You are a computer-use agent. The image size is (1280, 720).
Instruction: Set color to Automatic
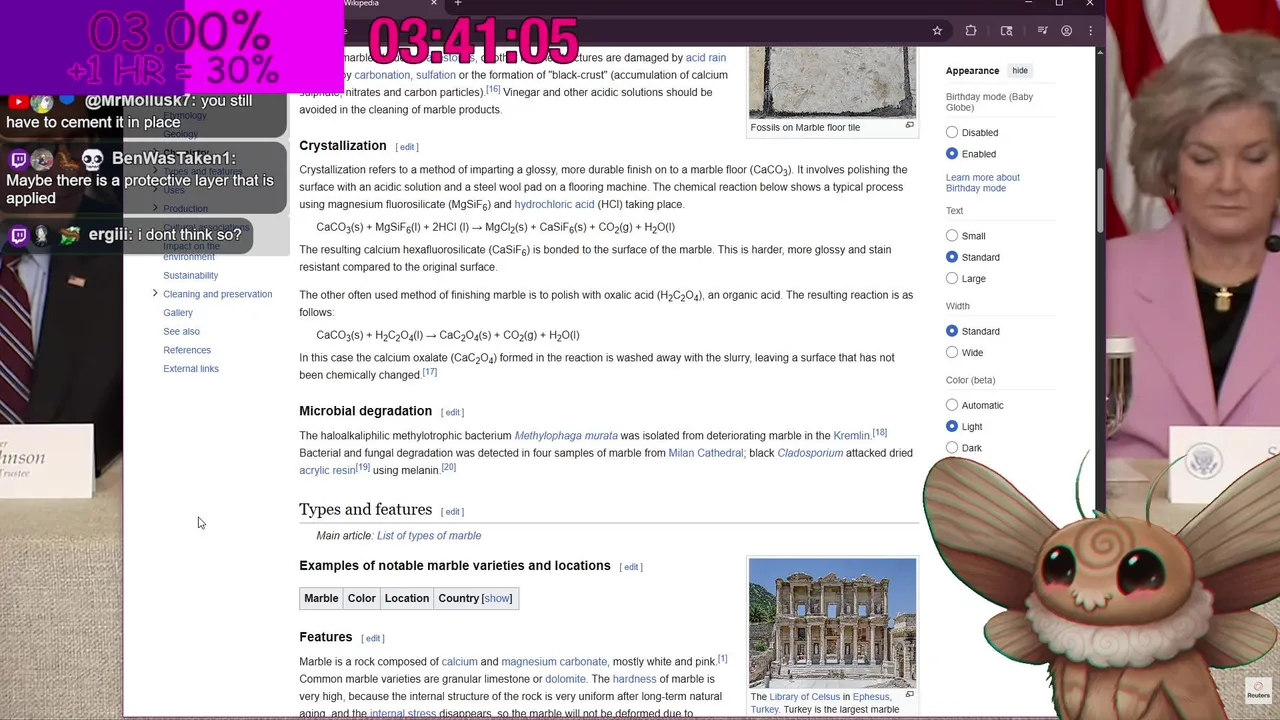(x=952, y=405)
